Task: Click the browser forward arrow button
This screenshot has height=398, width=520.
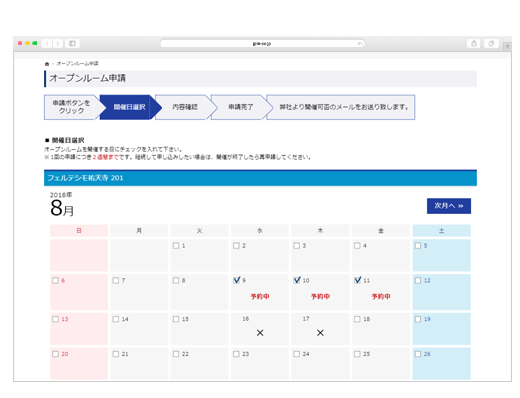Action: 58,43
